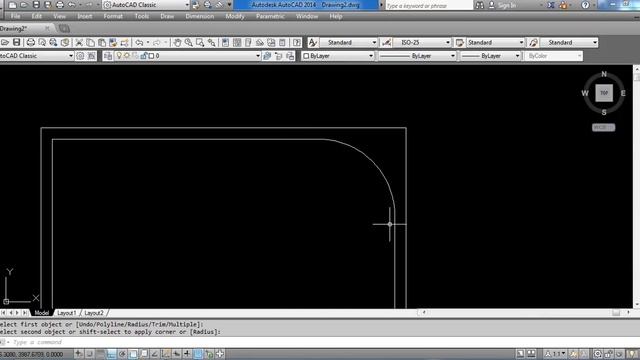Expand the ByLayer linetype dropdown

[453, 56]
